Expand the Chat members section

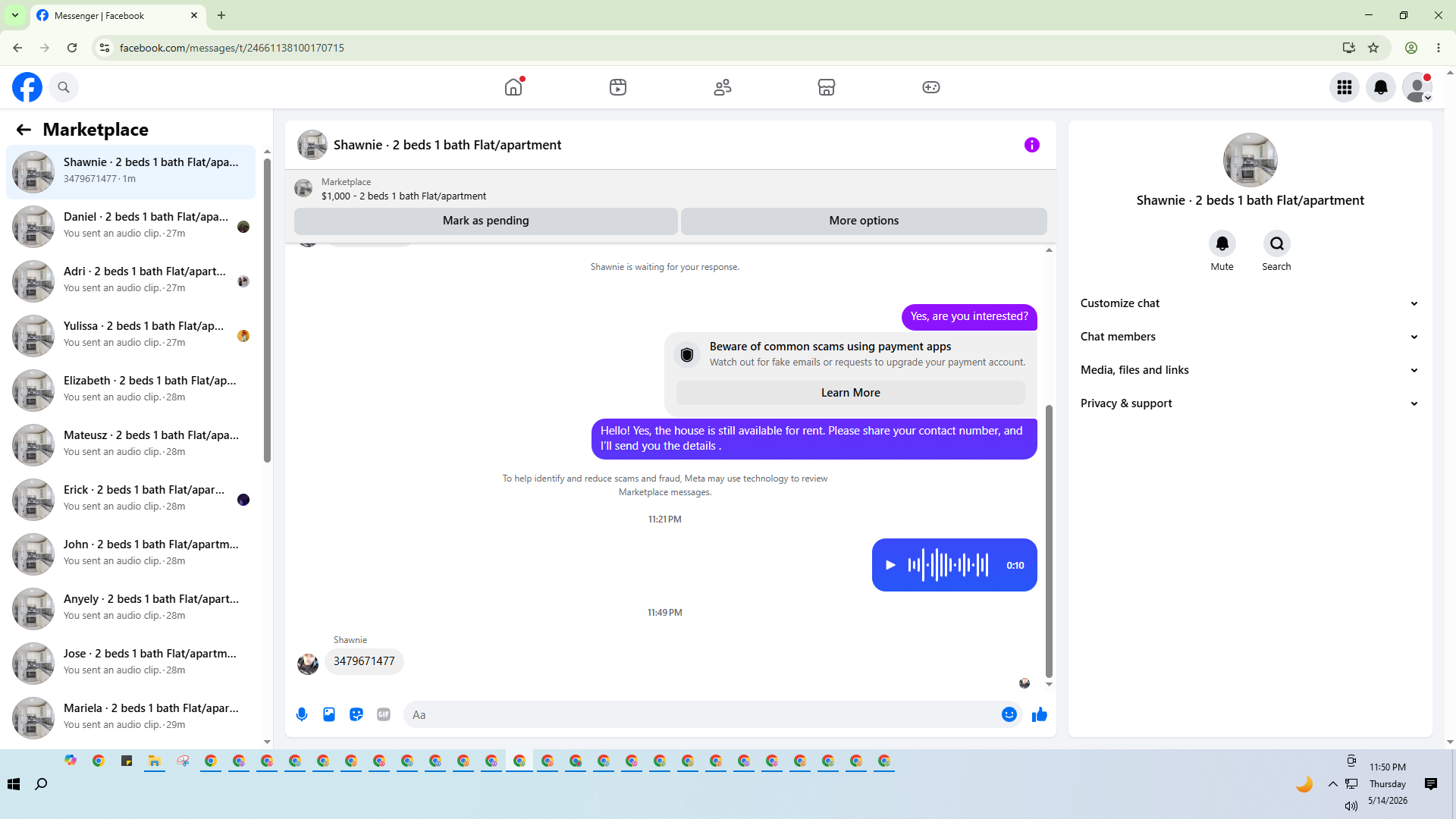[x=1250, y=337]
